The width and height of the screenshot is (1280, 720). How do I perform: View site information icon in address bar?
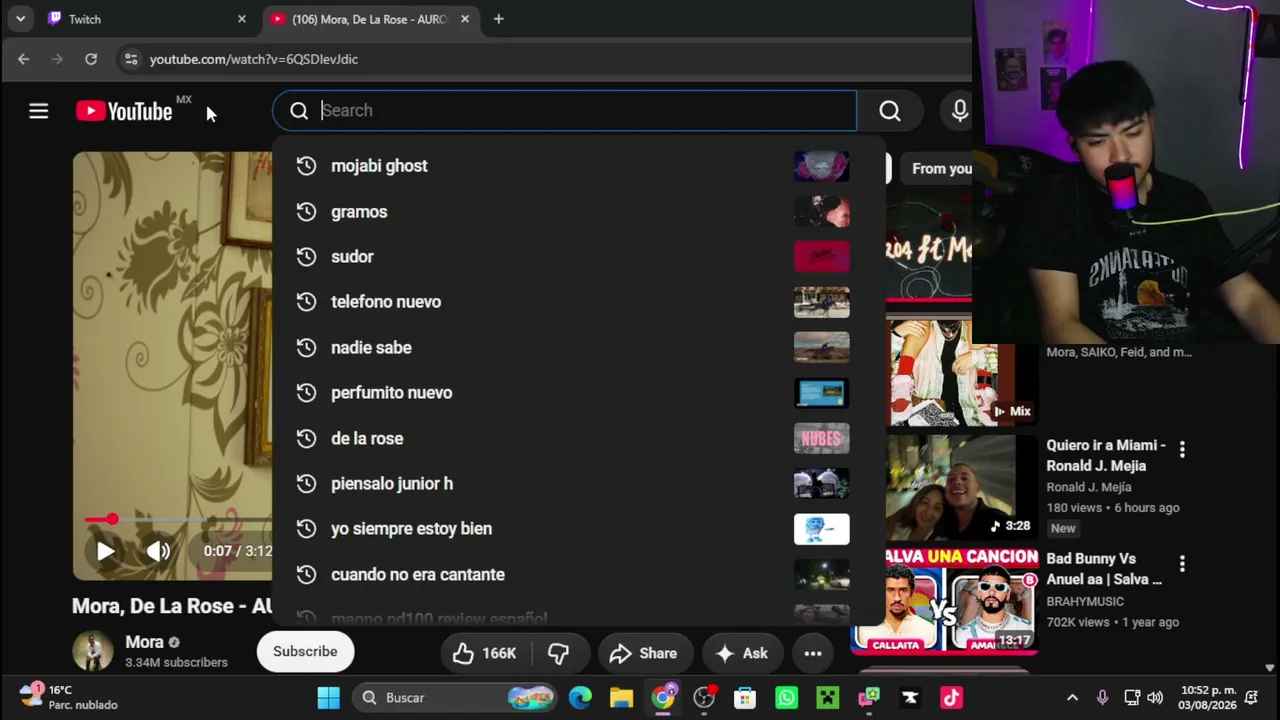pos(131,59)
